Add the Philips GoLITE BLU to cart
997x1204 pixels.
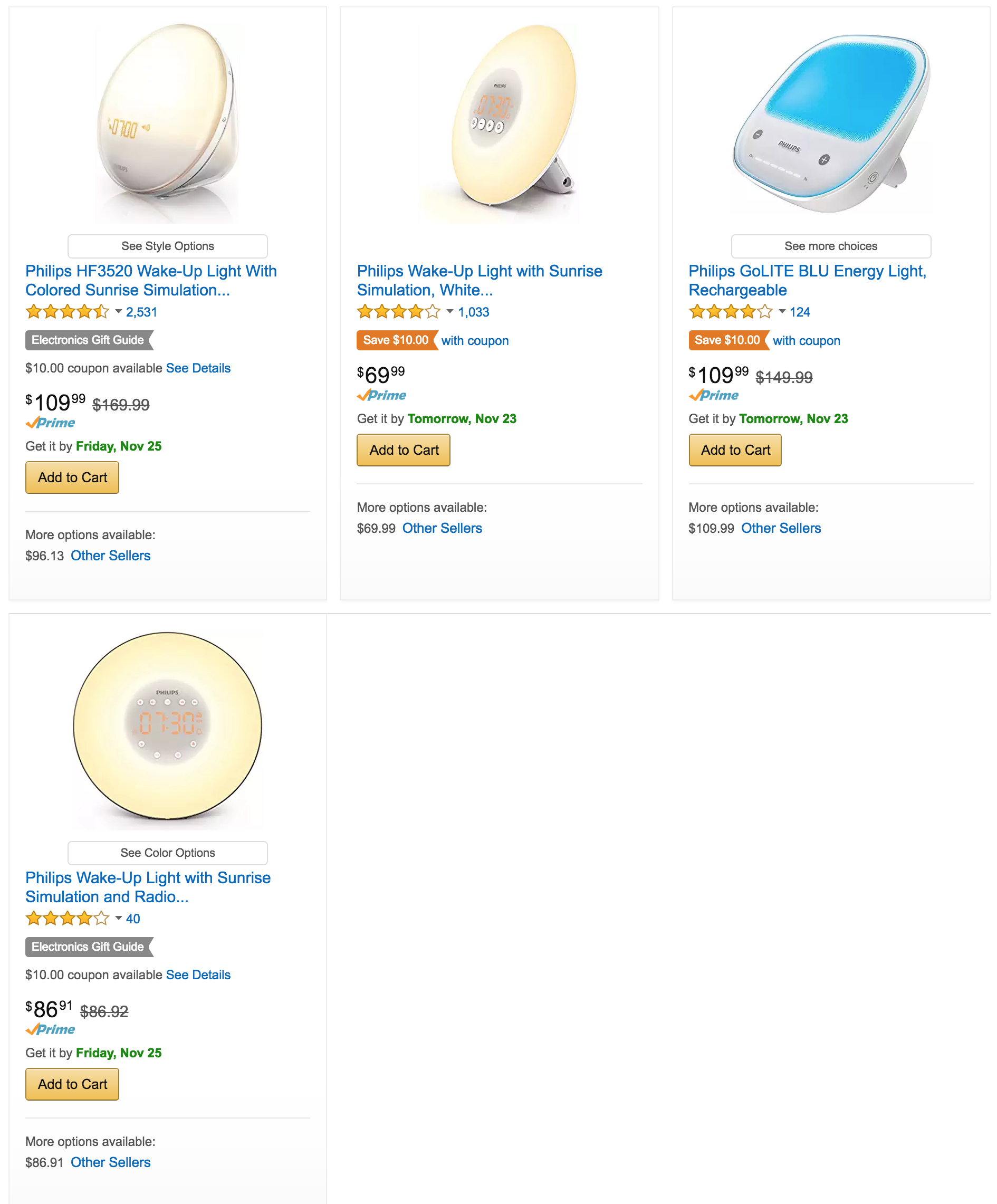click(x=734, y=450)
